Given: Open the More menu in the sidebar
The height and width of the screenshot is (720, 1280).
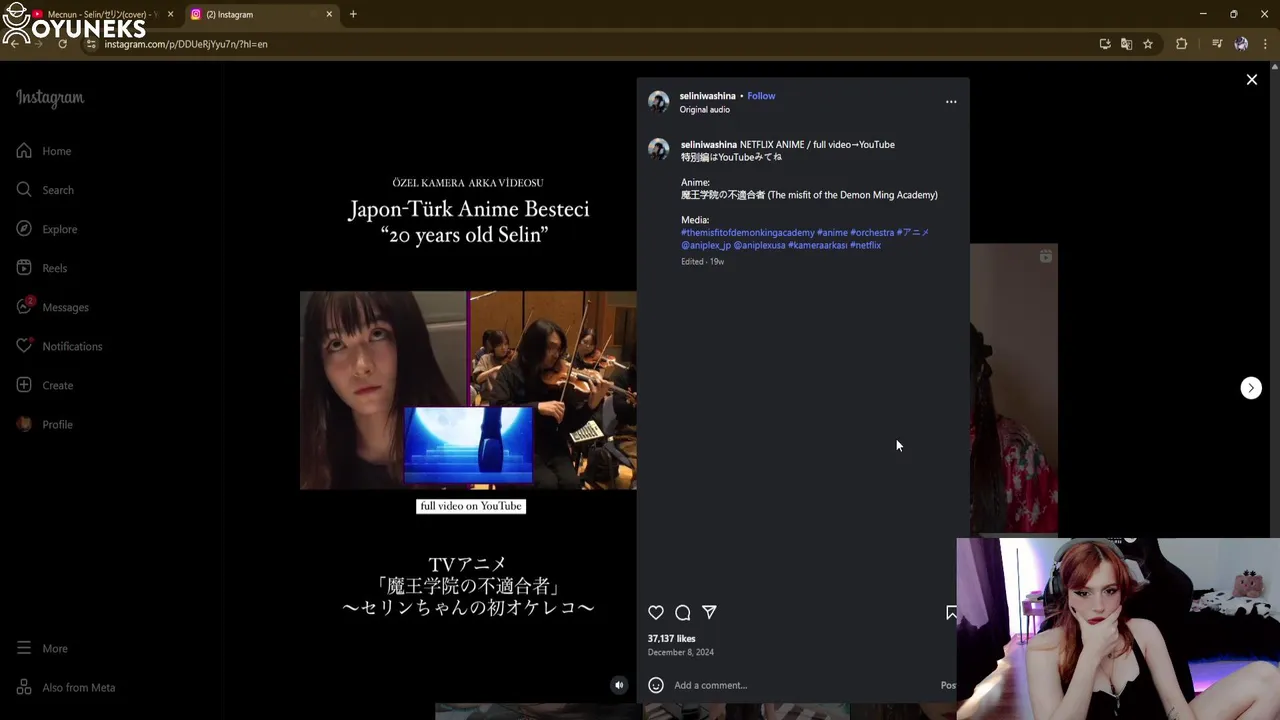Looking at the screenshot, I should pos(42,648).
